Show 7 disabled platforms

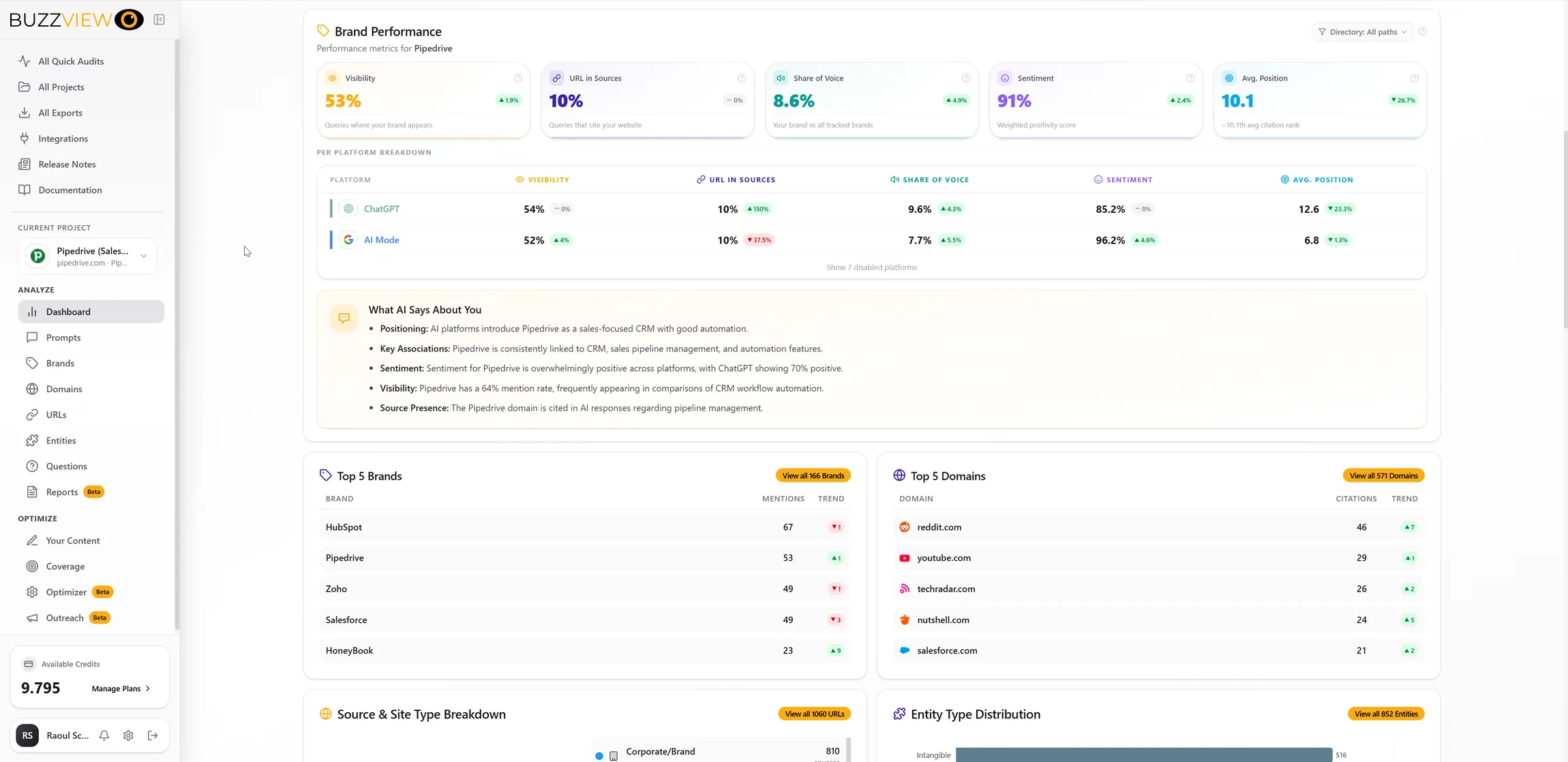[x=871, y=267]
